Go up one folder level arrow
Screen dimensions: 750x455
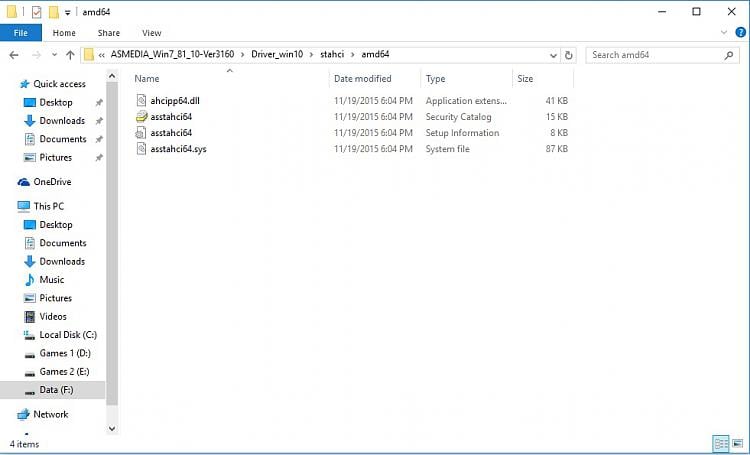point(70,55)
